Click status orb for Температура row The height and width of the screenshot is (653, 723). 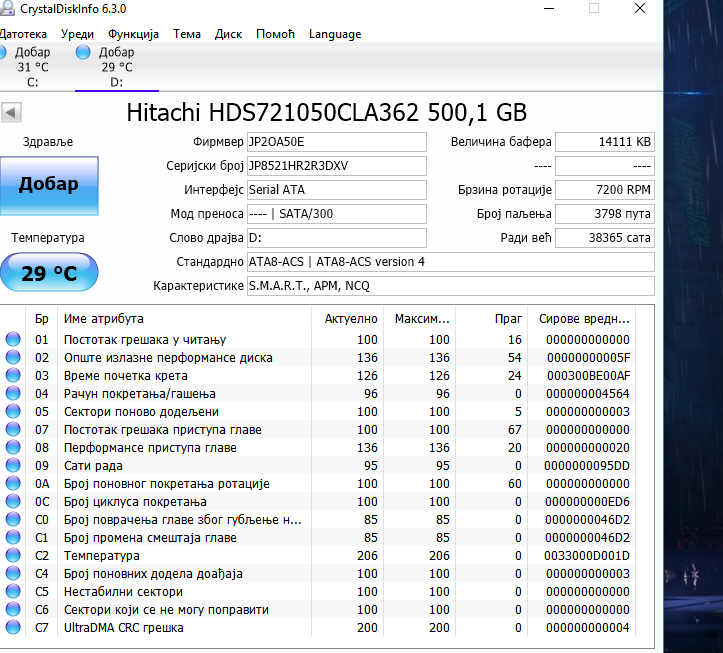pyautogui.click(x=13, y=556)
